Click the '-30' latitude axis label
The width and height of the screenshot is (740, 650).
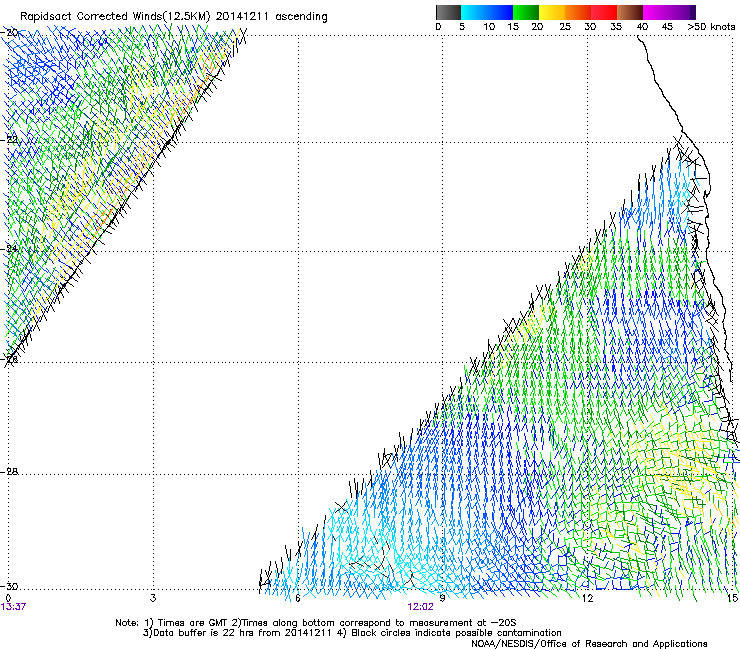9,586
